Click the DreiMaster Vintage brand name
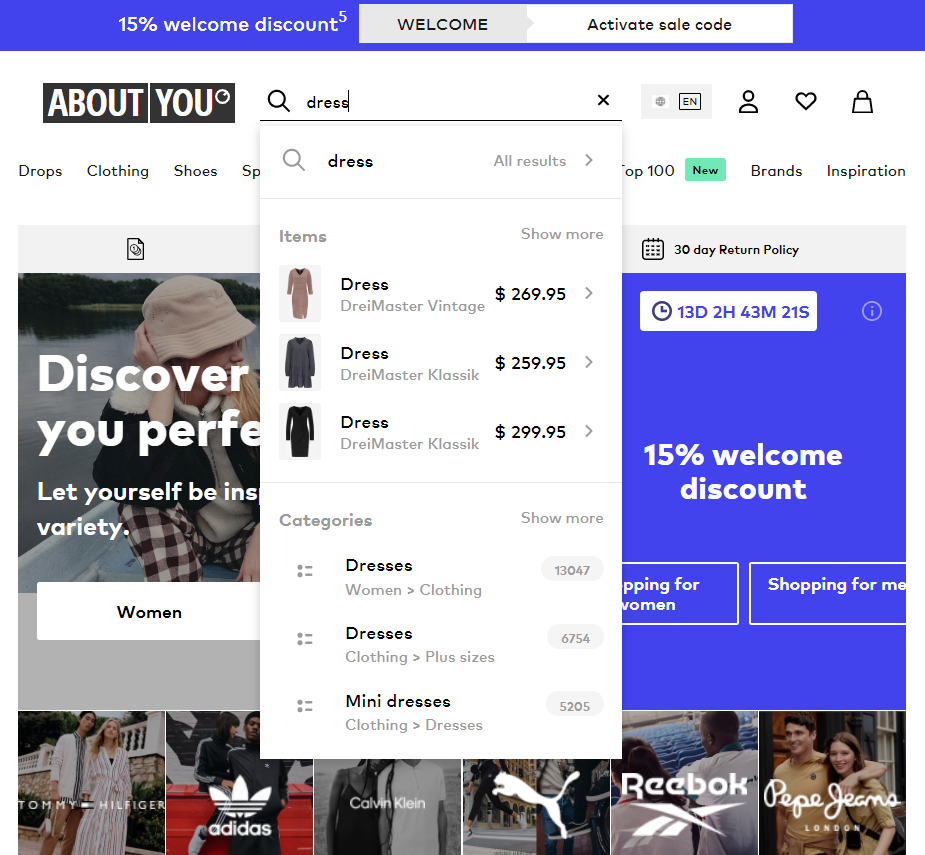The image size is (925, 855). [x=412, y=306]
